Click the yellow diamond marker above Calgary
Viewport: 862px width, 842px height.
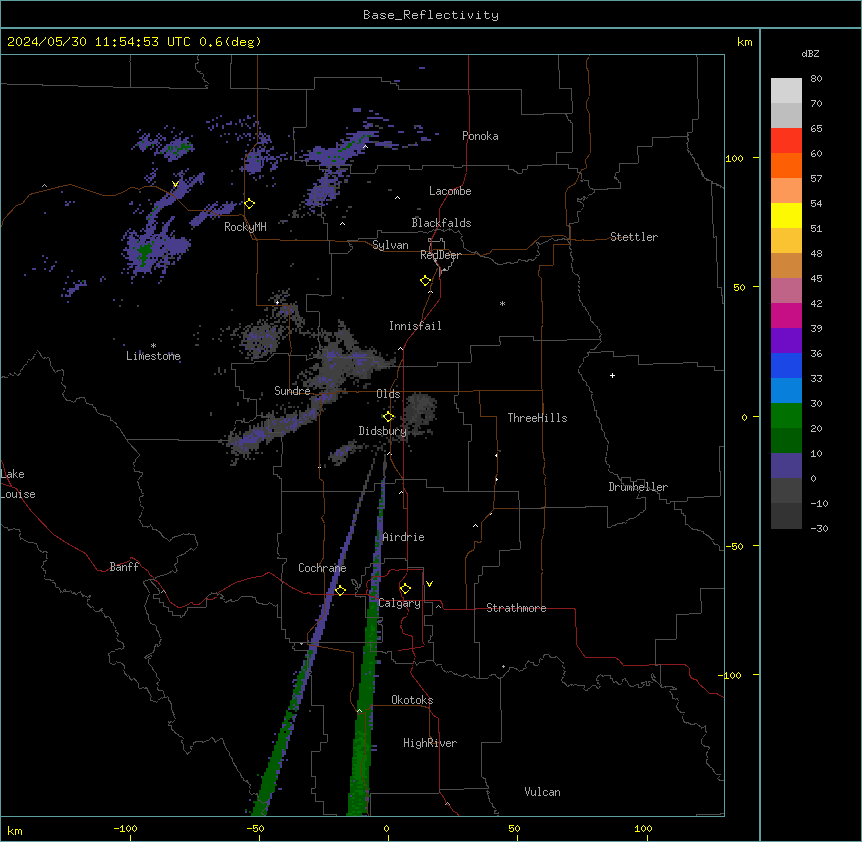click(x=405, y=589)
